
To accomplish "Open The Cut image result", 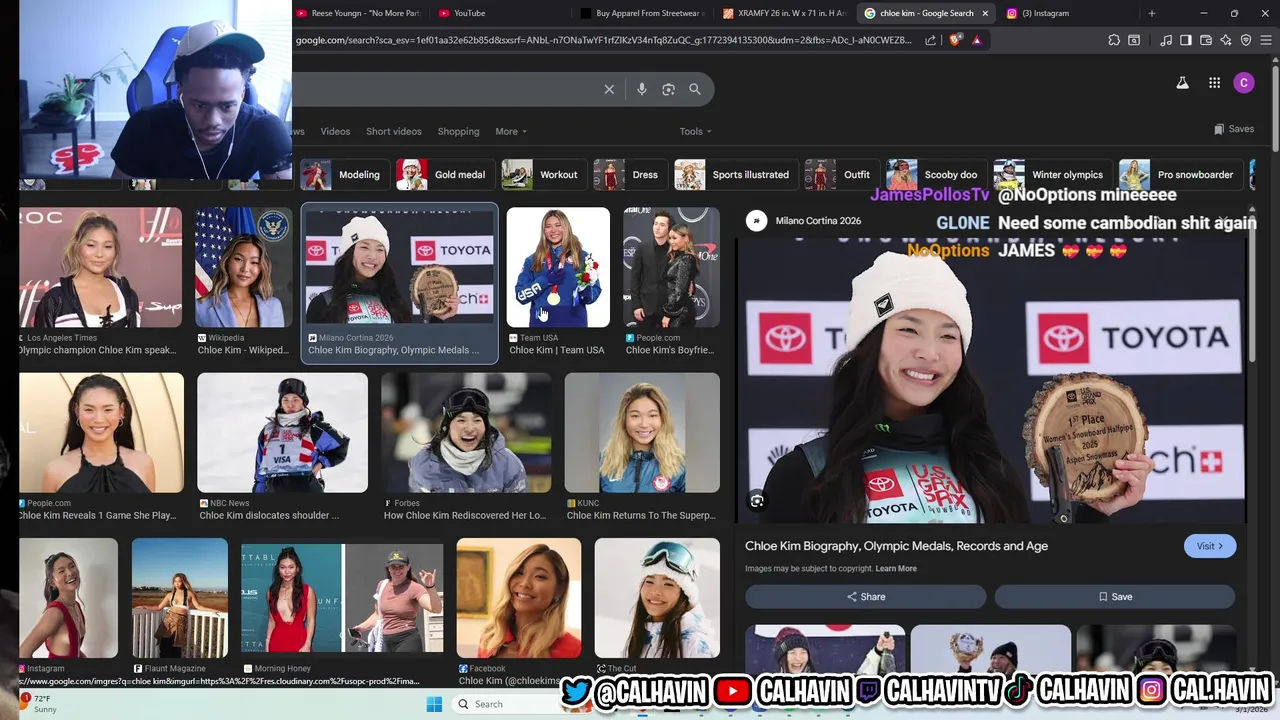I will 657,607.
